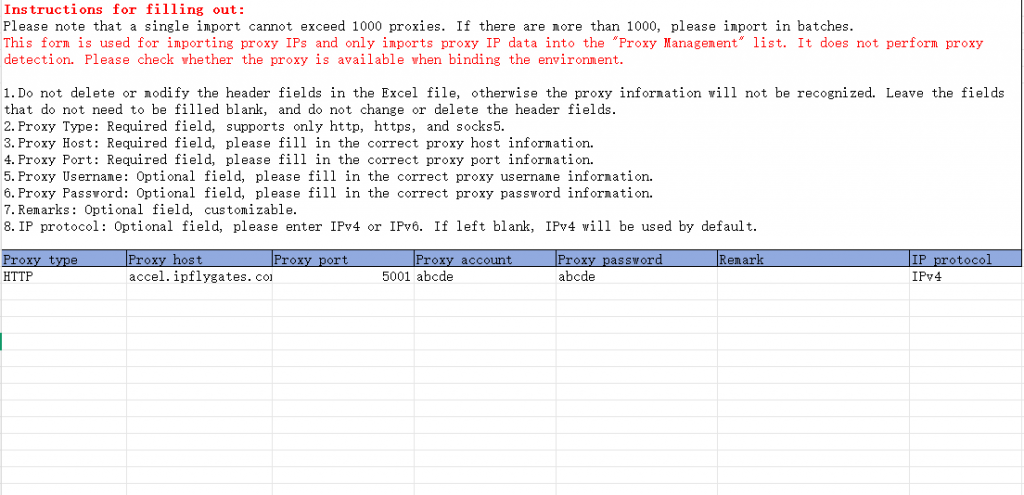Select the accel.ipflygates host cell
The width and height of the screenshot is (1024, 495).
pyautogui.click(x=198, y=276)
